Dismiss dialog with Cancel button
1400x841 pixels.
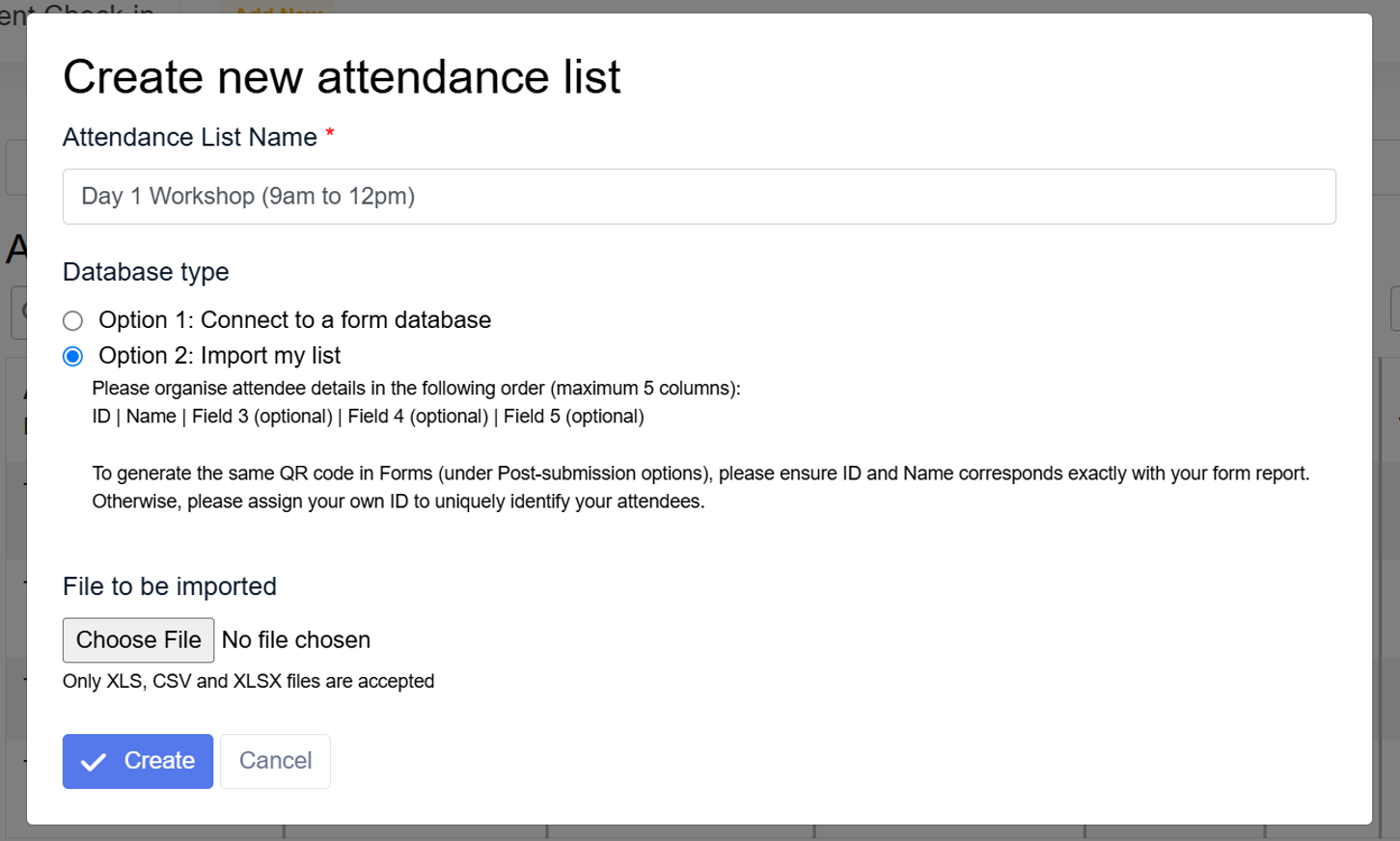(275, 761)
